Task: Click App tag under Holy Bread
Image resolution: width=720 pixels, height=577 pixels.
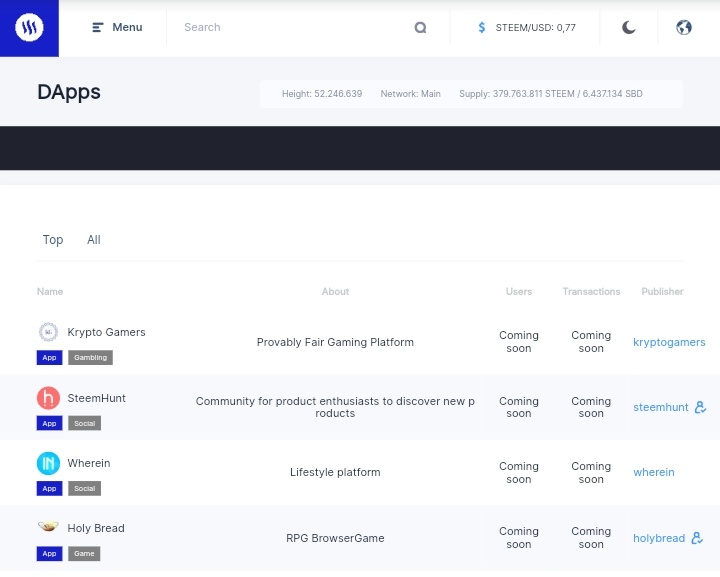Action: coord(49,554)
